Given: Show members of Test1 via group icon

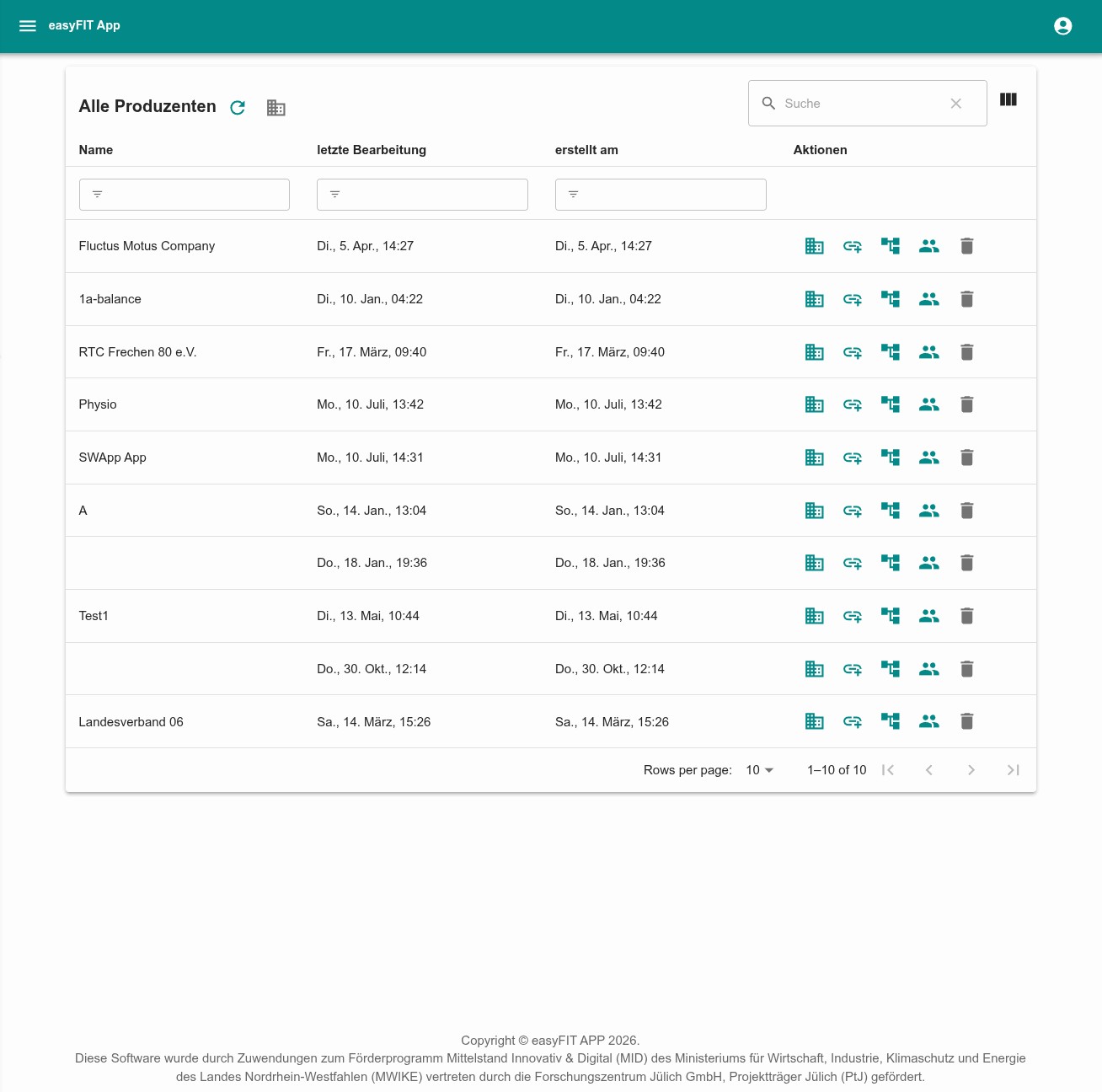Looking at the screenshot, I should (x=928, y=616).
